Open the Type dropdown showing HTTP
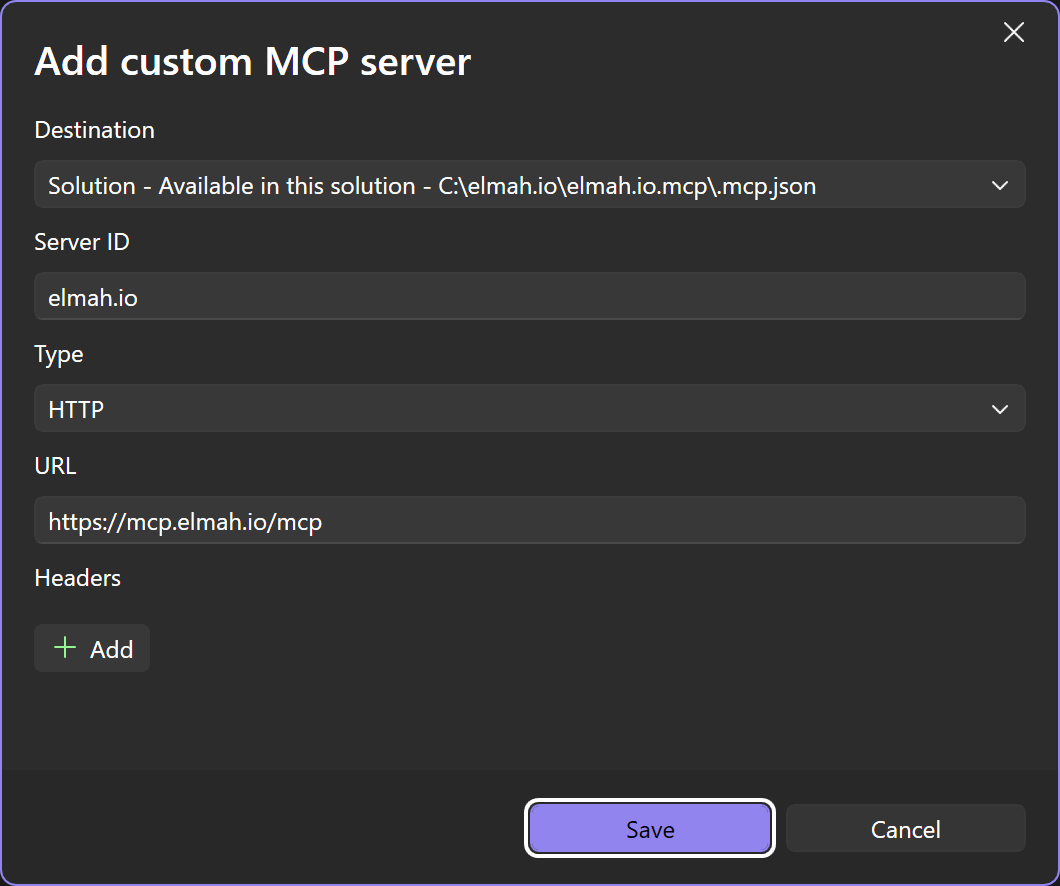This screenshot has height=886, width=1060. point(530,408)
